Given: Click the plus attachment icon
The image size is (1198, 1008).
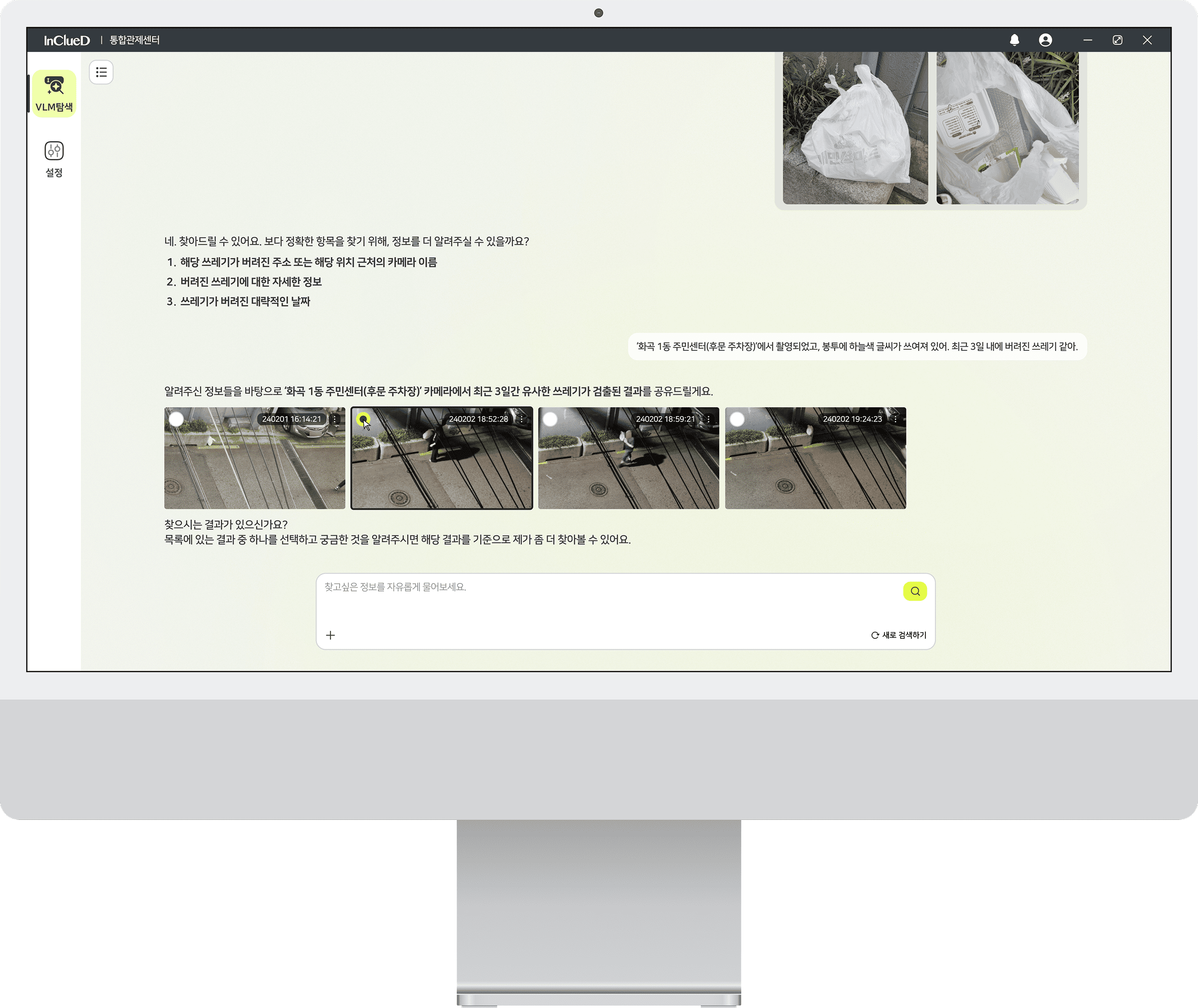Looking at the screenshot, I should [330, 635].
